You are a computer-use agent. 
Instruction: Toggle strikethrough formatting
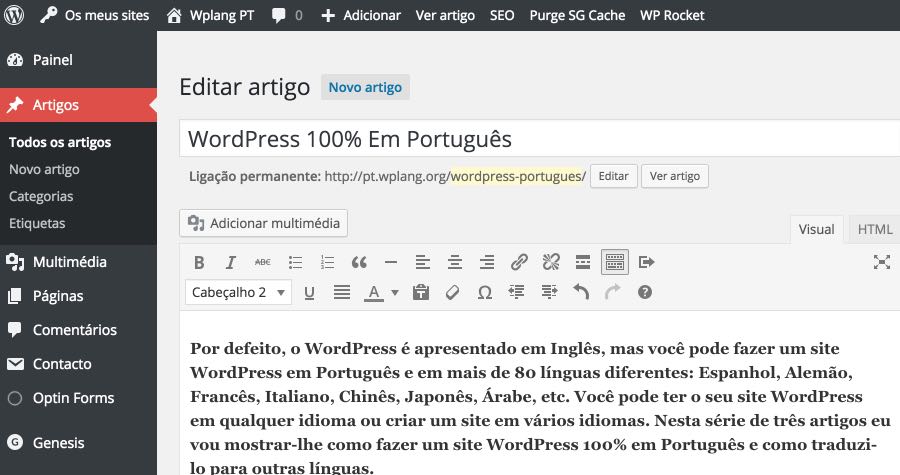[263, 262]
